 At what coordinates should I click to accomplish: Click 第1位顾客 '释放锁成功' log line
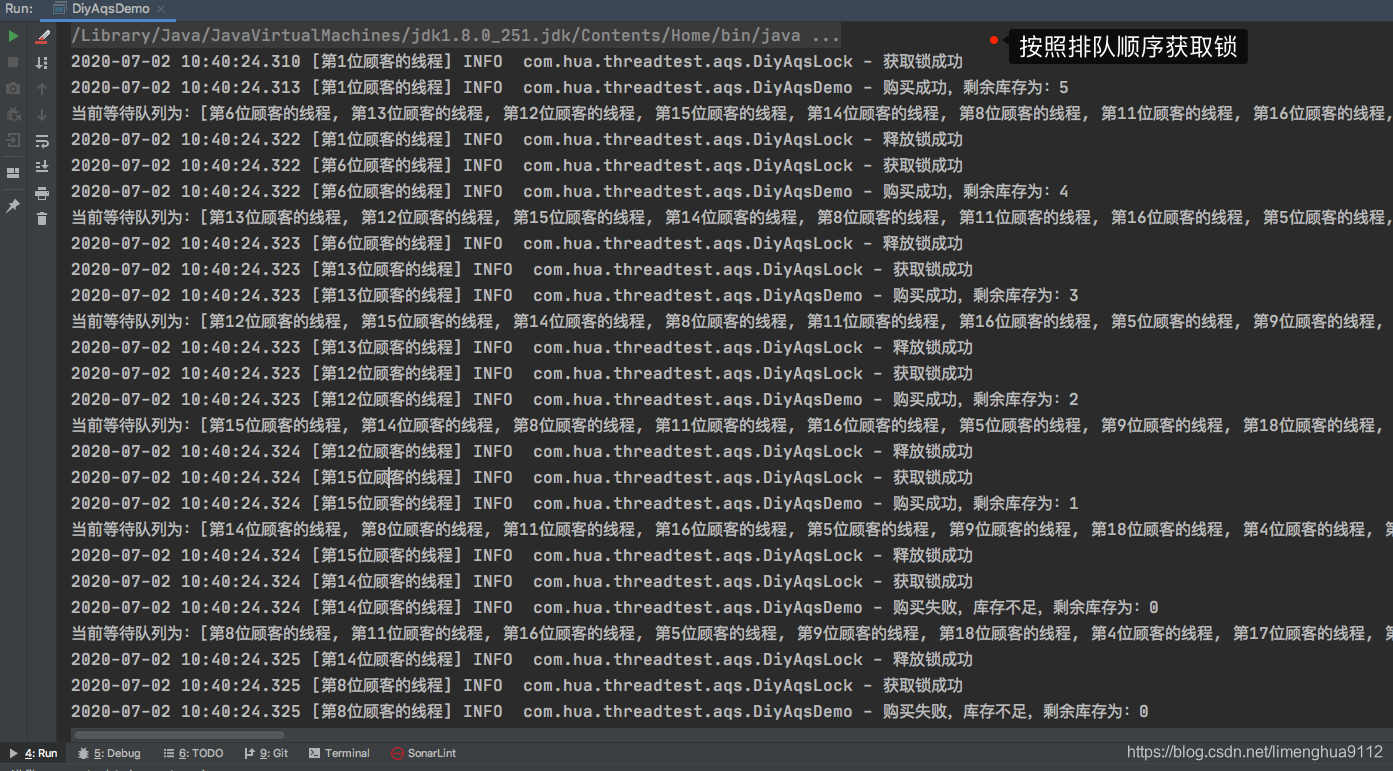(516, 140)
